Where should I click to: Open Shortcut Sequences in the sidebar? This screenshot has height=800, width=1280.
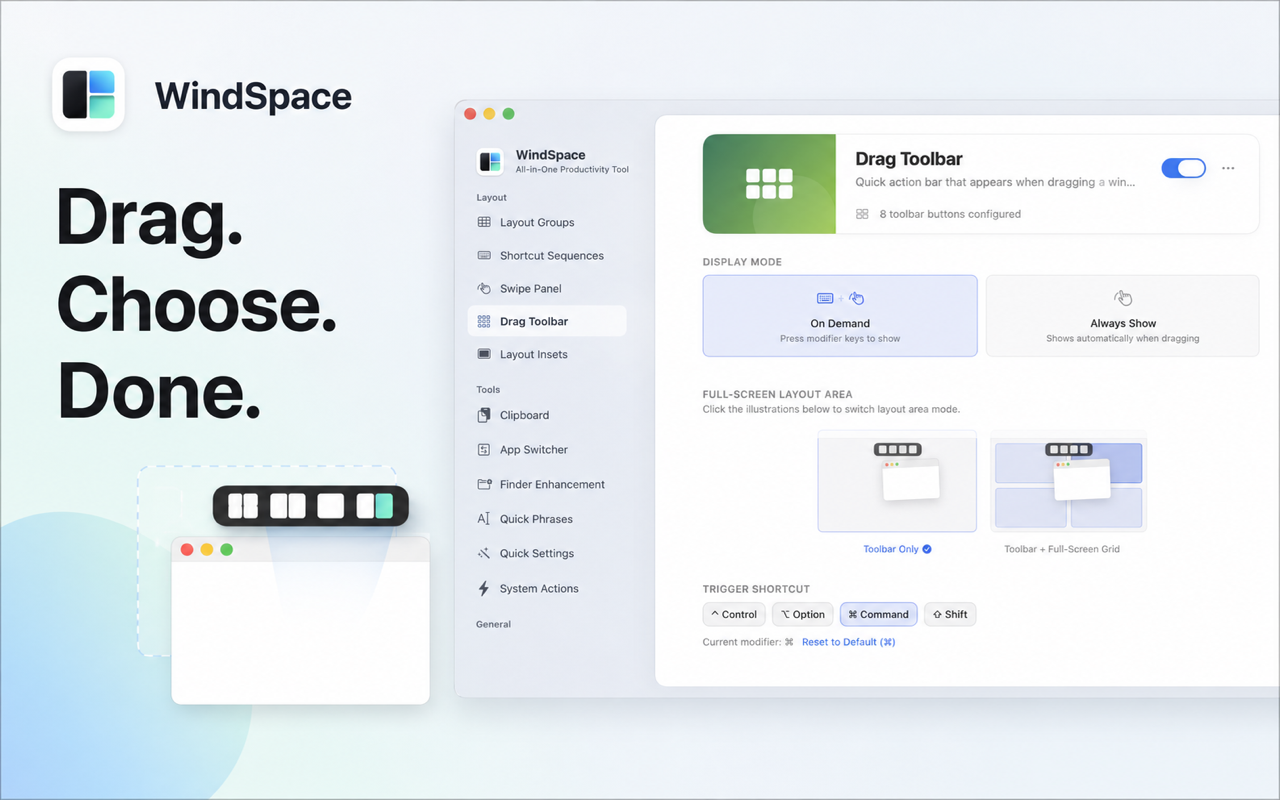pyautogui.click(x=547, y=255)
